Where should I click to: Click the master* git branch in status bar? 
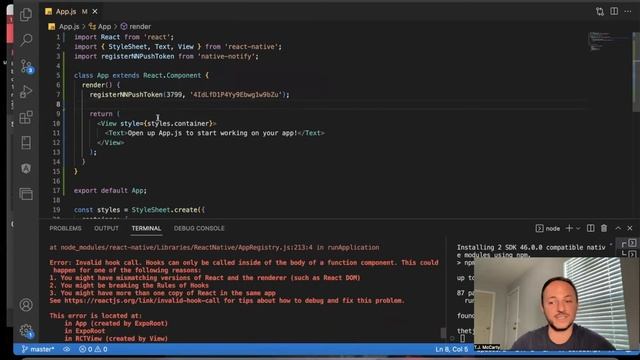38,349
